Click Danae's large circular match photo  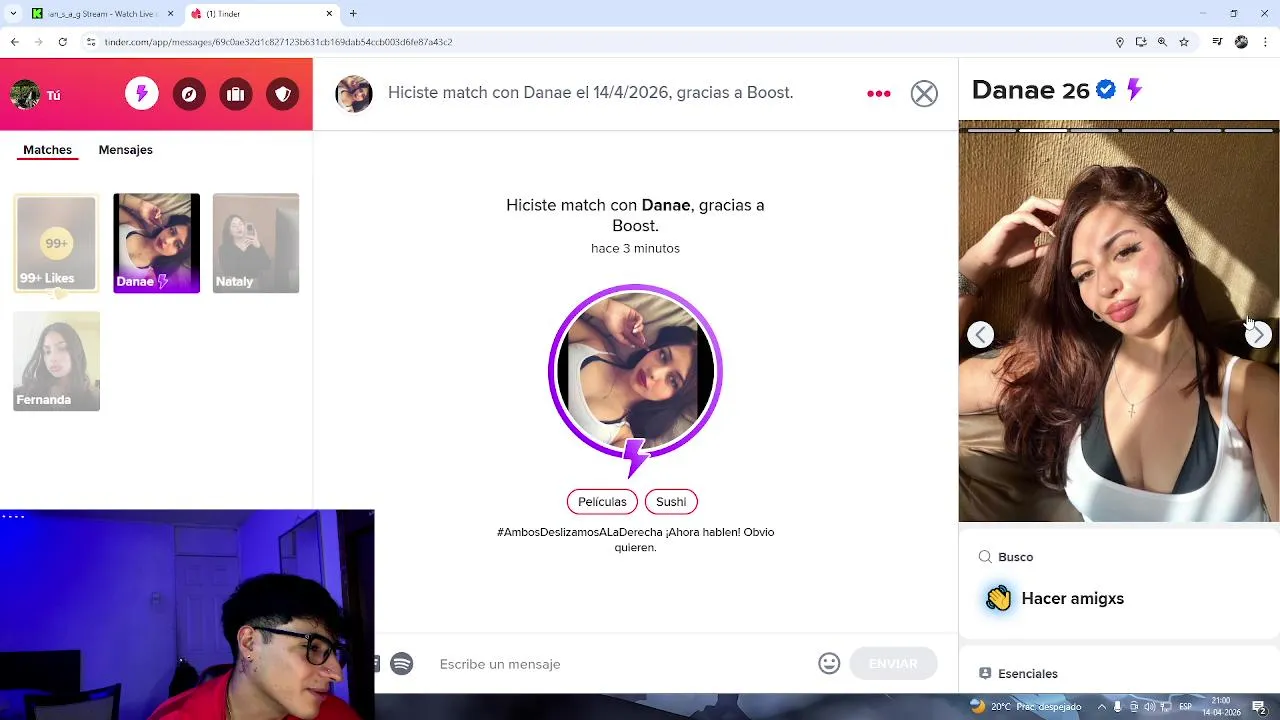click(x=635, y=372)
